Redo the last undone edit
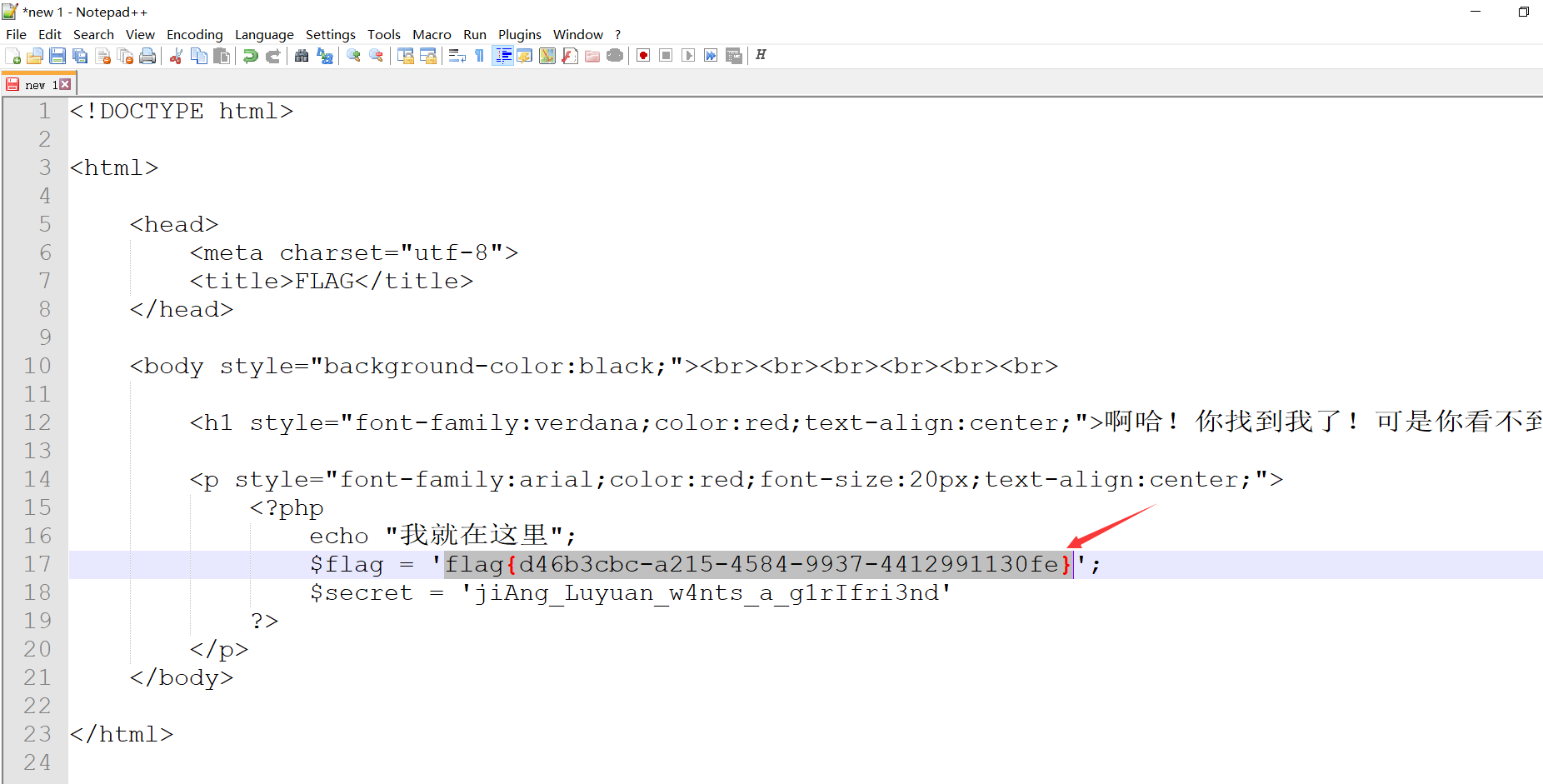 pos(272,56)
